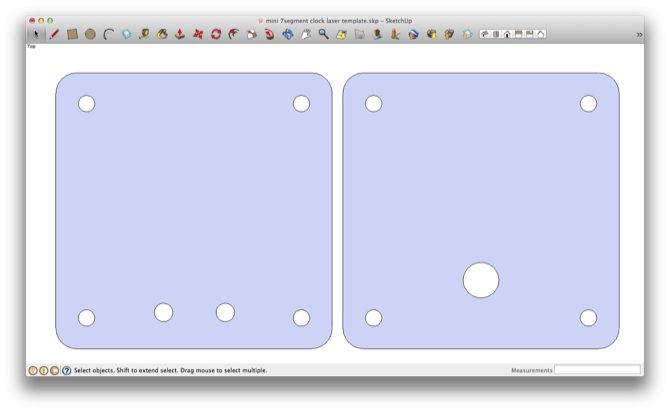Switch to Top standard view

pyautogui.click(x=496, y=34)
